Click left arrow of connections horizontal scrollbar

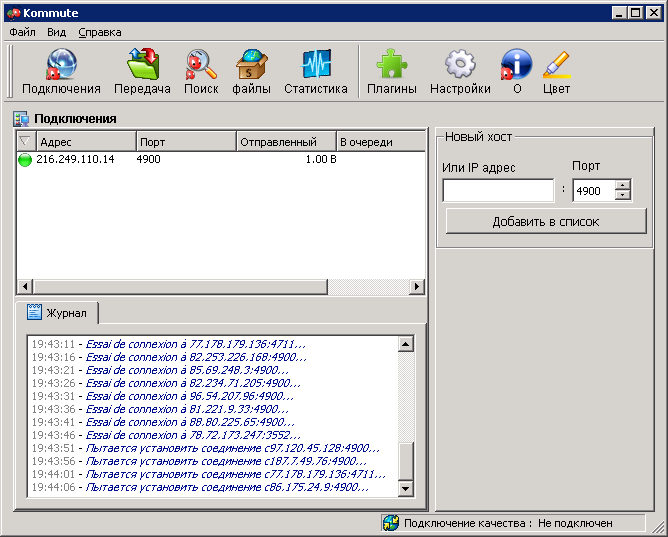coord(25,287)
